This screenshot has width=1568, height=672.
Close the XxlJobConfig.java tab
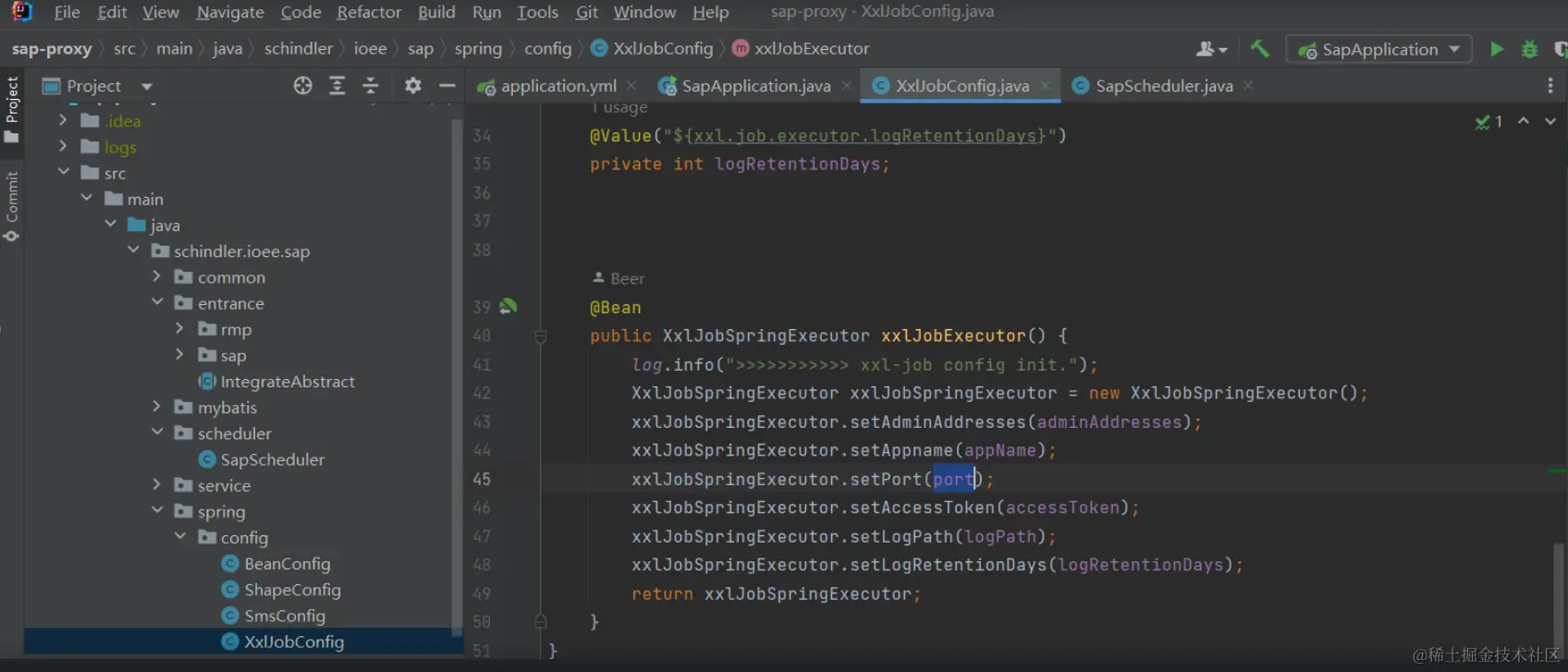pyautogui.click(x=1045, y=85)
